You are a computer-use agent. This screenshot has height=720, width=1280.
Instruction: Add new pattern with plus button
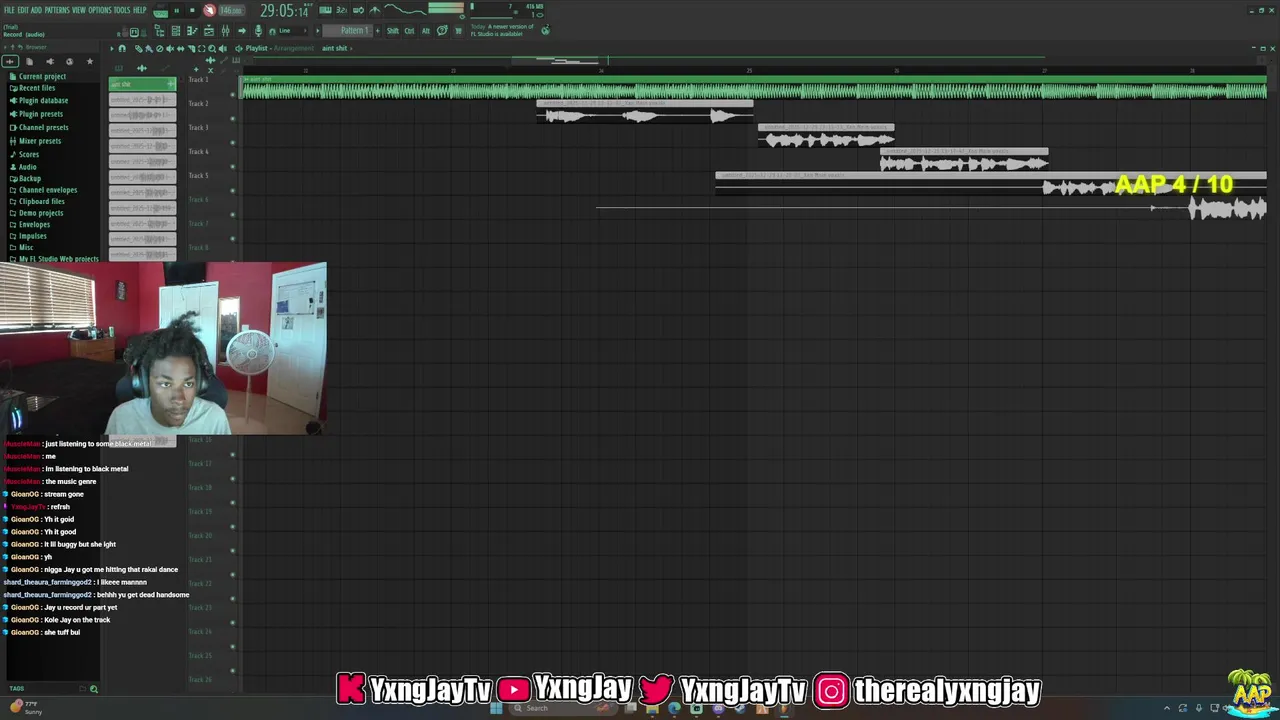[x=378, y=31]
